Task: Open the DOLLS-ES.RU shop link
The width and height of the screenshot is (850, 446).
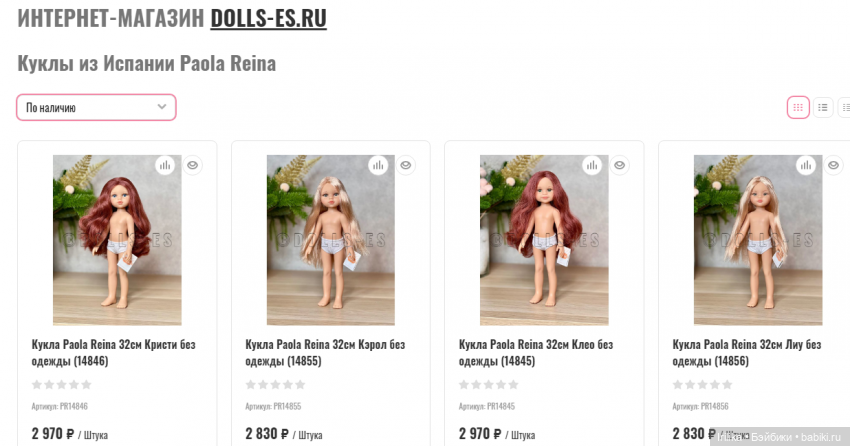Action: (268, 18)
